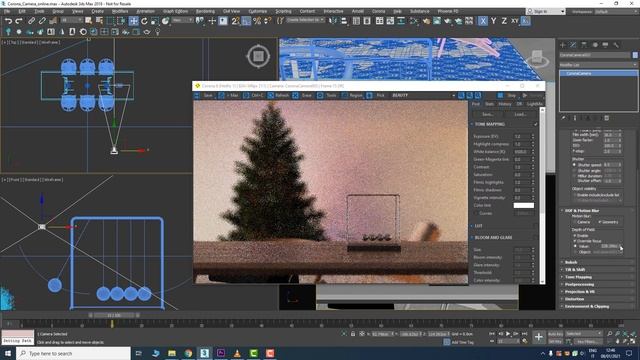Open the Modifier List dropdown

598,64
